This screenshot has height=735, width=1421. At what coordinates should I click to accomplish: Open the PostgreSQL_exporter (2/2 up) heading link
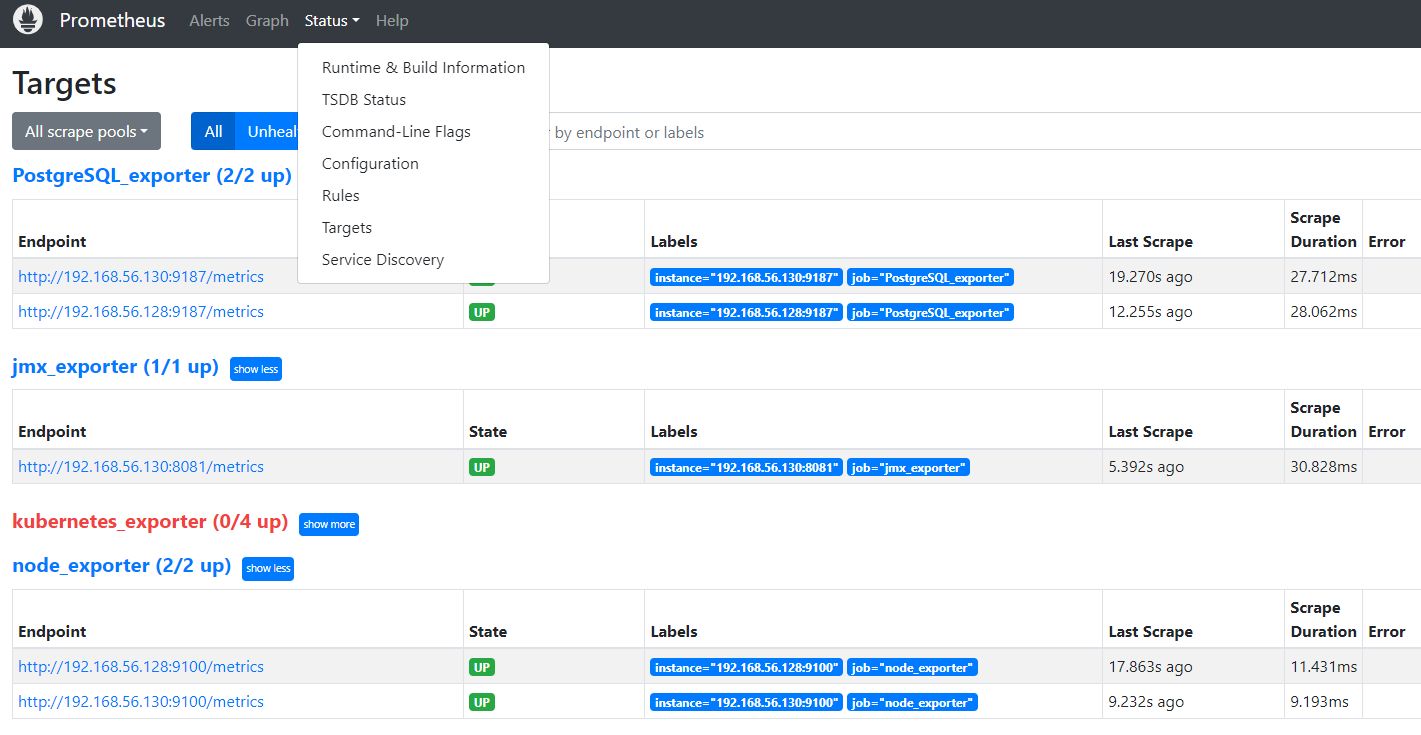coord(152,176)
